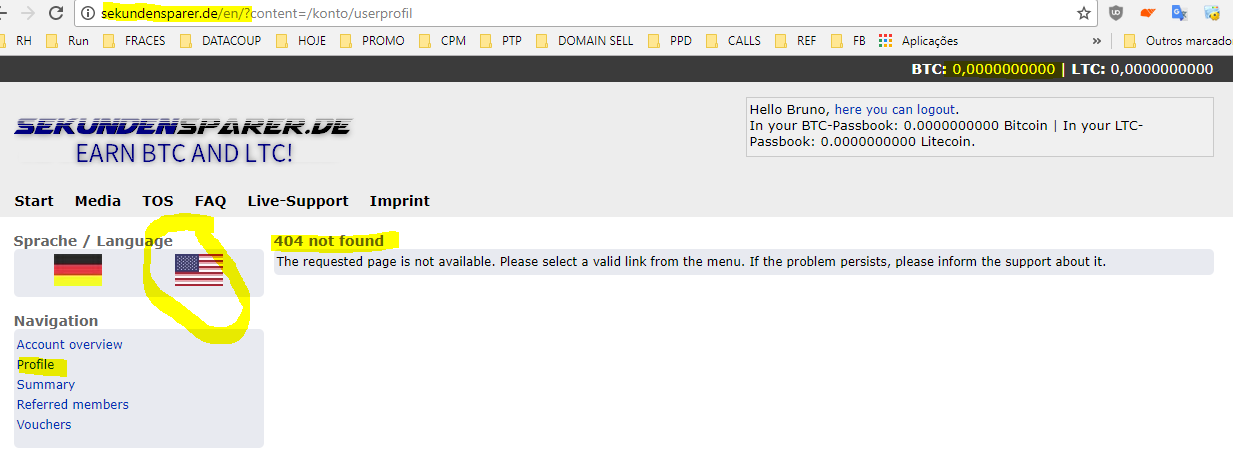This screenshot has height=451, width=1233.
Task: Click the 'here you can logout' link
Action: (x=895, y=110)
